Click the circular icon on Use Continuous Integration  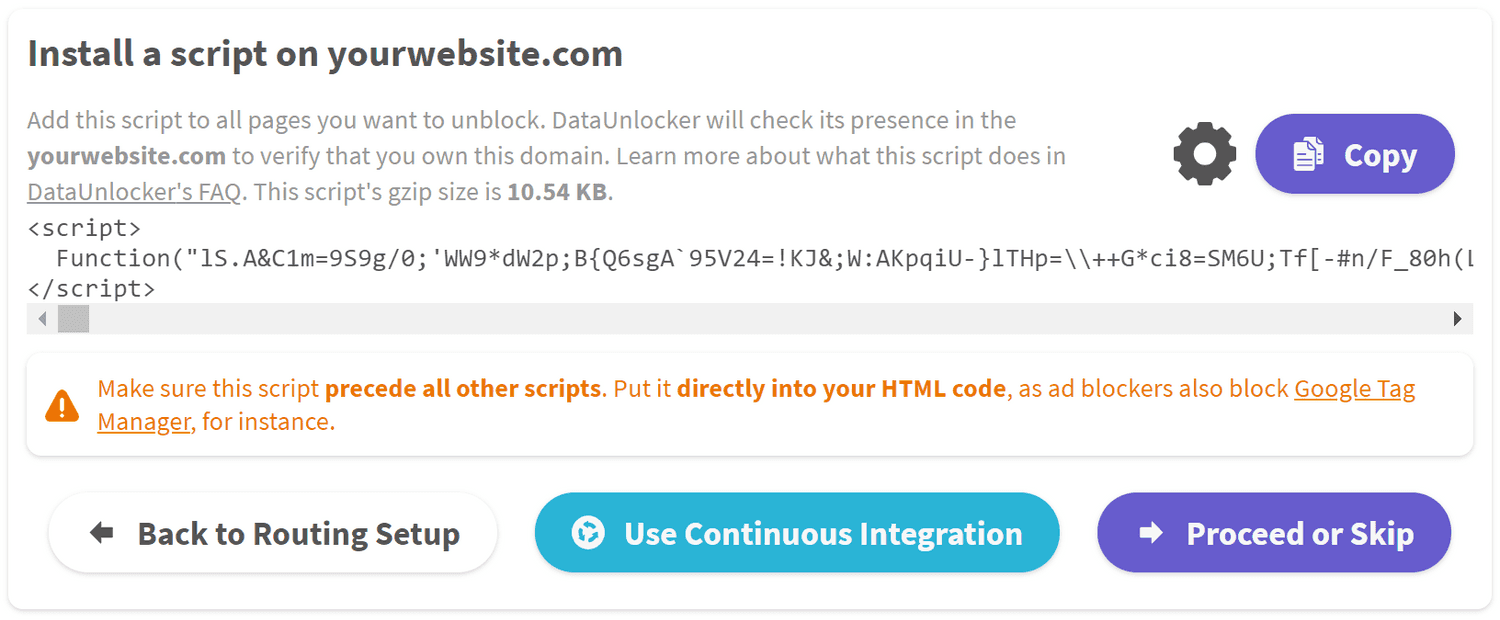point(590,533)
